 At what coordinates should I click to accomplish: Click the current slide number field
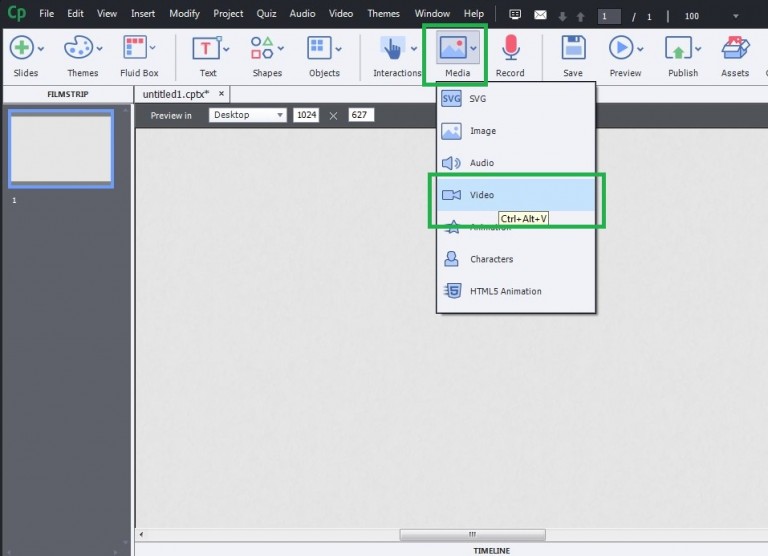coord(609,16)
